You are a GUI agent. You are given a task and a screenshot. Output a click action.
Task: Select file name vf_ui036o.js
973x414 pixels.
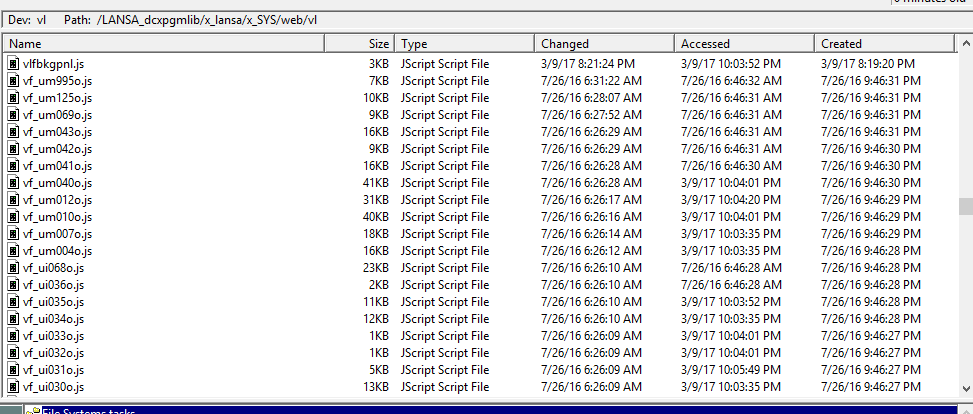[x=53, y=285]
